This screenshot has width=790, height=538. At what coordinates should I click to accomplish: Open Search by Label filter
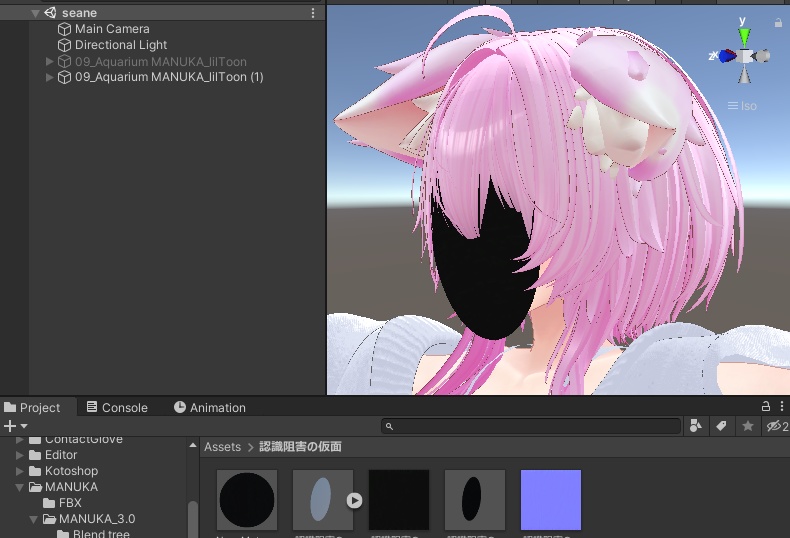[721, 426]
